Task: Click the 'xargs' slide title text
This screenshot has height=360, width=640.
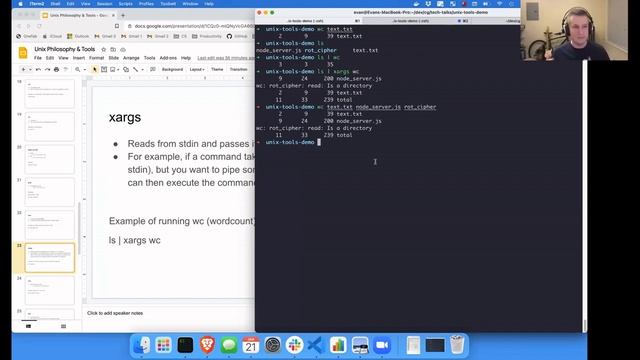Action: [x=125, y=118]
